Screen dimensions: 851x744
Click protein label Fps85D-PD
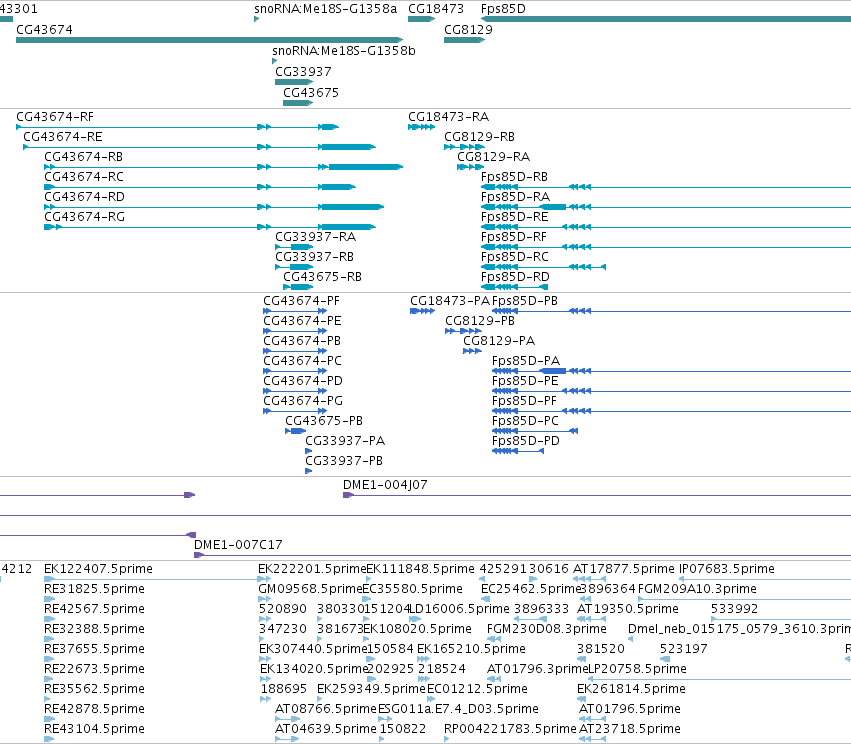pyautogui.click(x=525, y=441)
